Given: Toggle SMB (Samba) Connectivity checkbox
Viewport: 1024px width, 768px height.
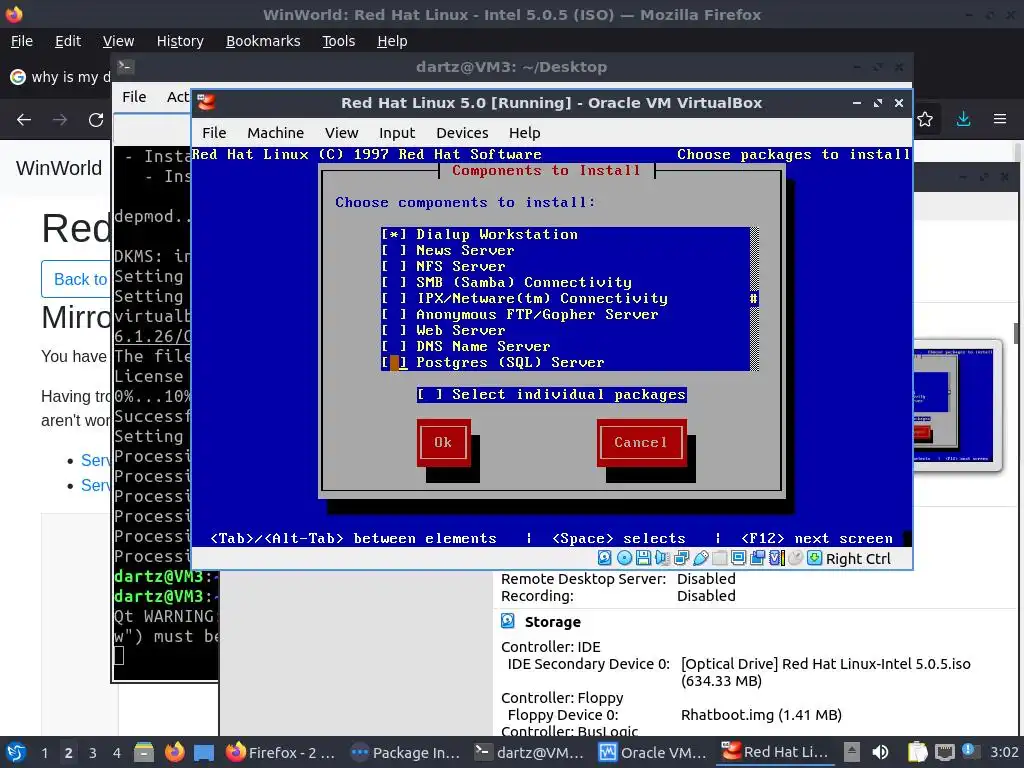Looking at the screenshot, I should tap(394, 282).
